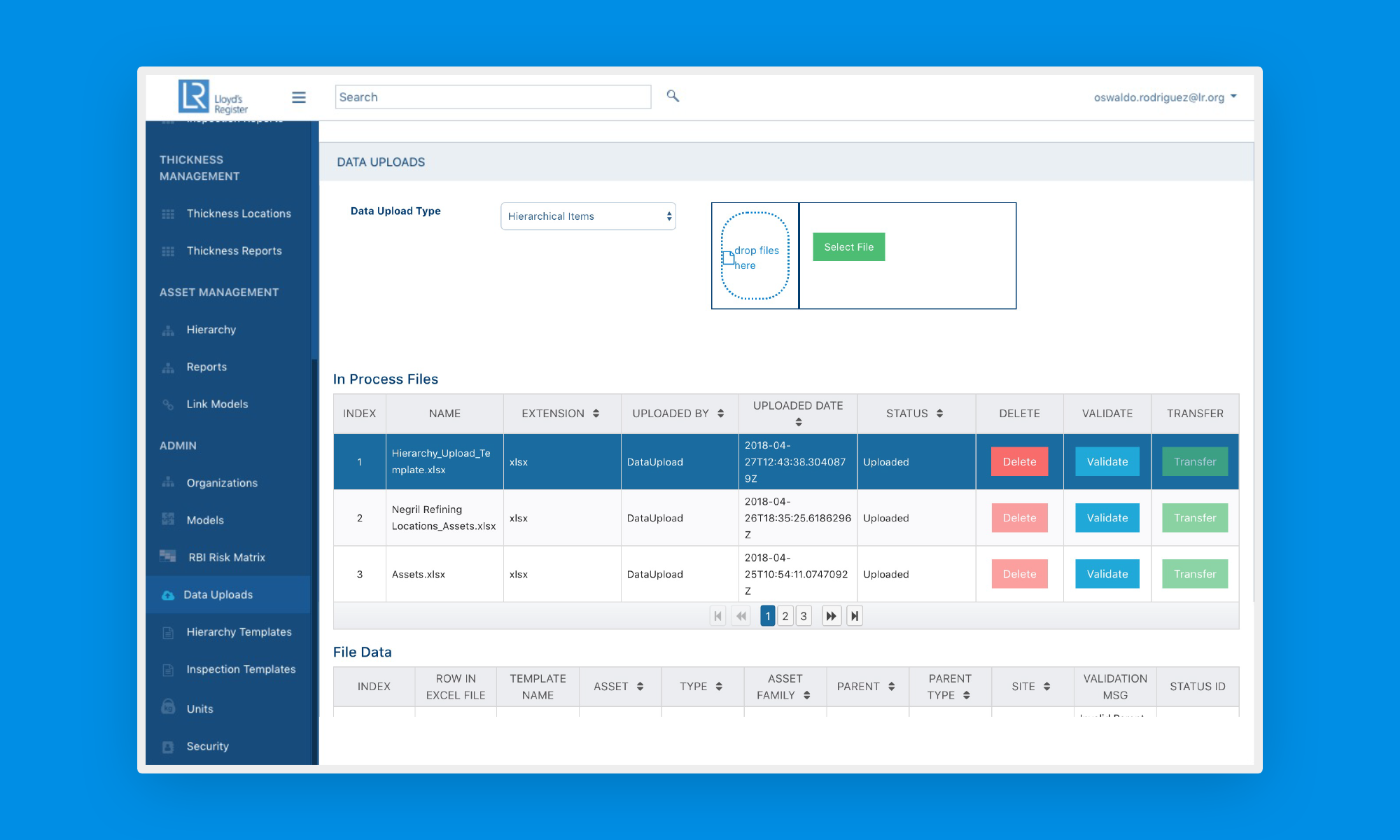Screen dimensions: 1400x840
Task: Click the Organizations sidebar icon
Action: 168,482
